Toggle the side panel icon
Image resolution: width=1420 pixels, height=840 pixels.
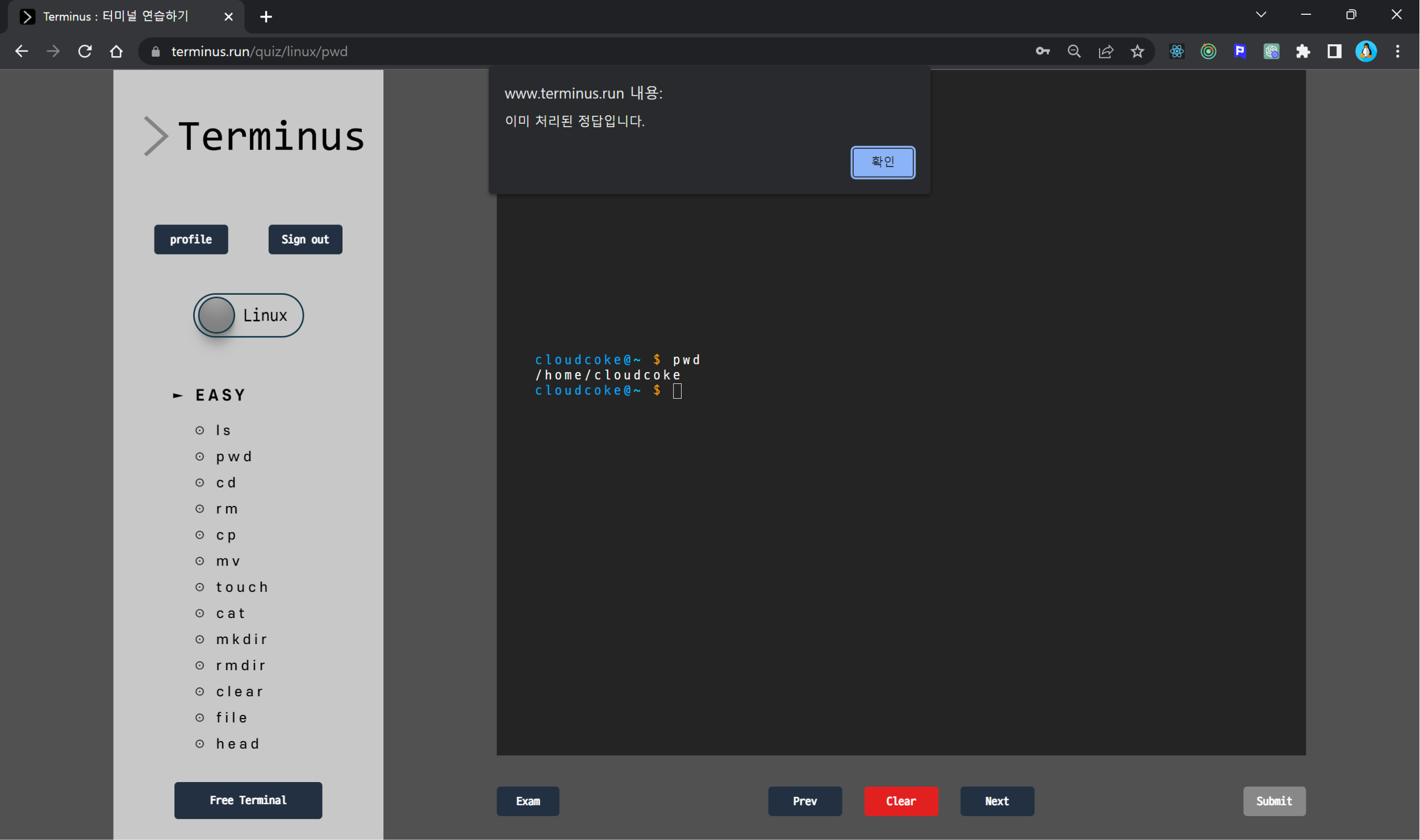point(1334,52)
